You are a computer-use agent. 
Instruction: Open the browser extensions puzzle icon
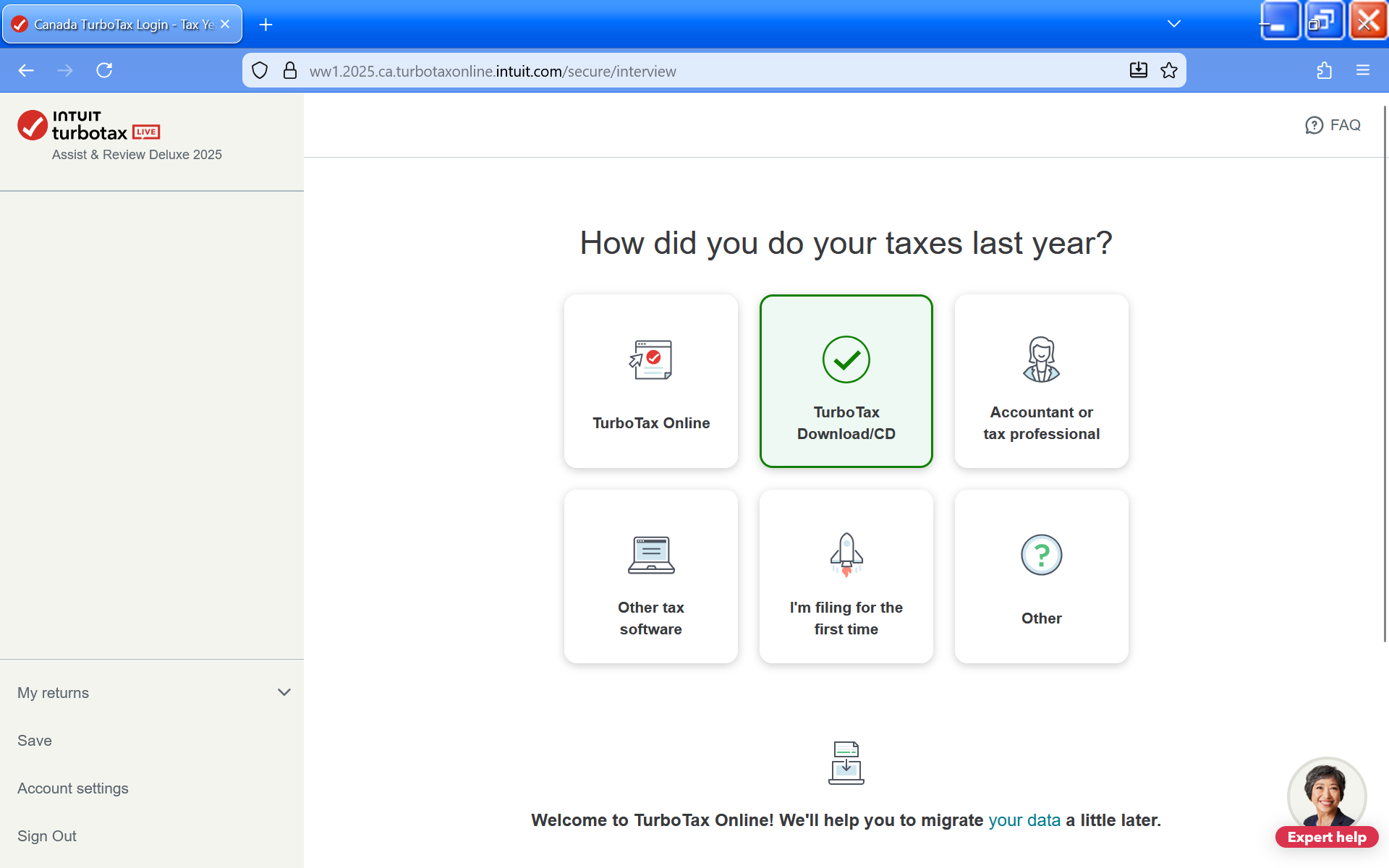[x=1324, y=70]
